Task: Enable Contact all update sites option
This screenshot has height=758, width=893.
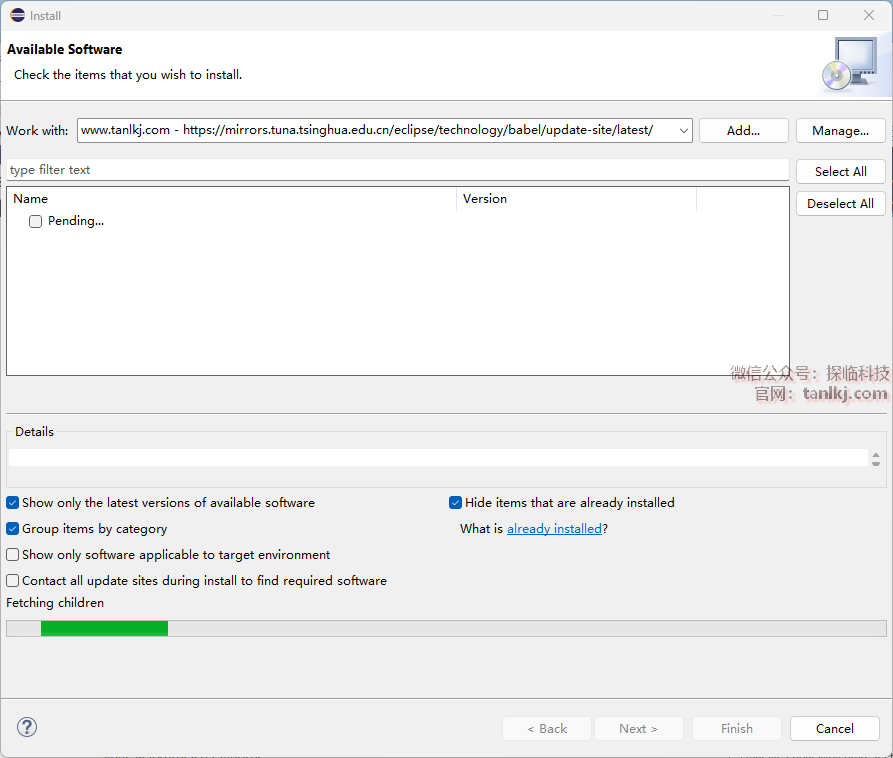Action: tap(13, 581)
